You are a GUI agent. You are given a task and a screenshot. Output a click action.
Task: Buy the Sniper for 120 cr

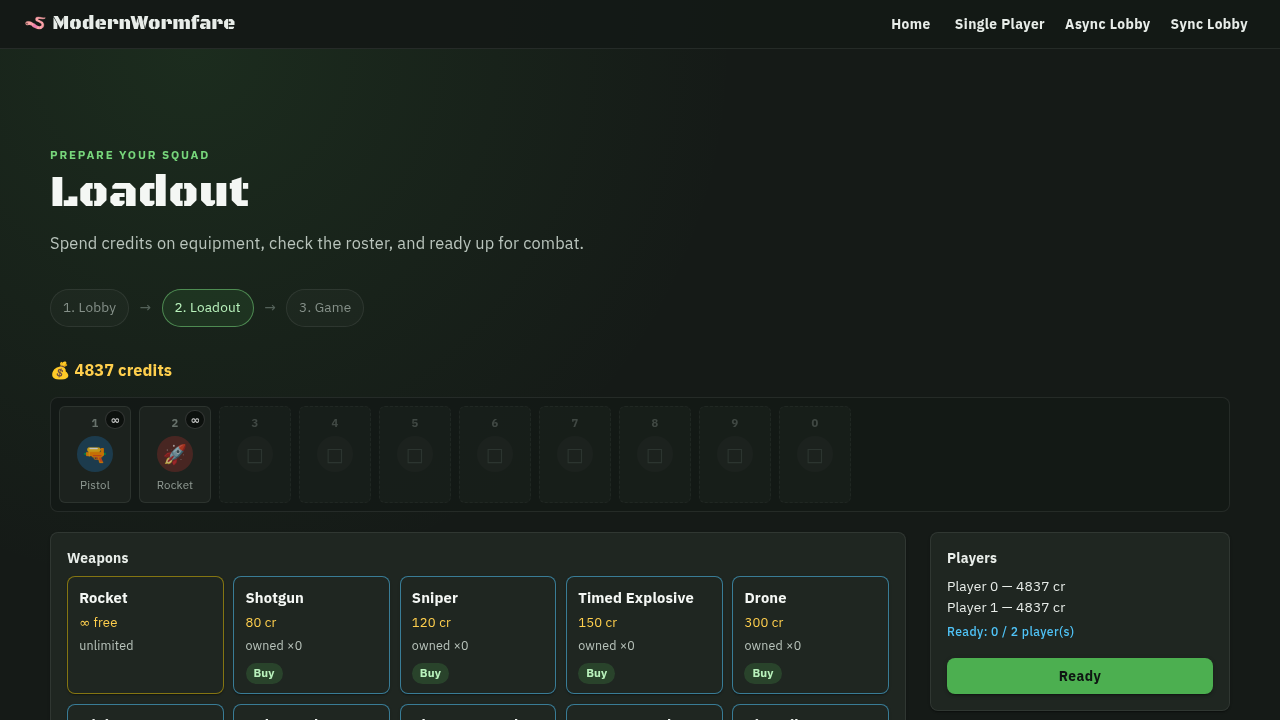(430, 674)
